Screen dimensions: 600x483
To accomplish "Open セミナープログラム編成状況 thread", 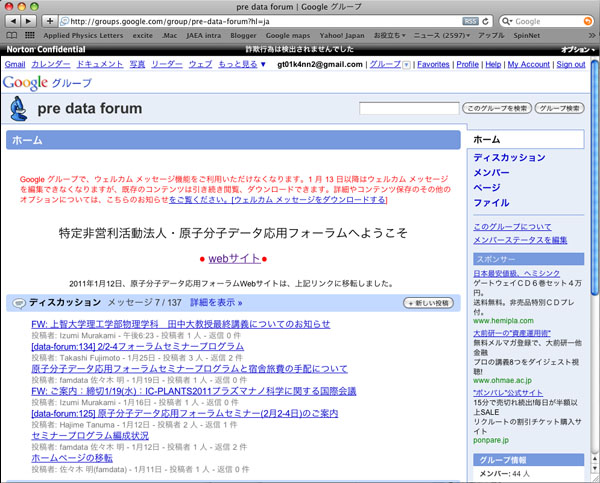I will click(x=90, y=436).
